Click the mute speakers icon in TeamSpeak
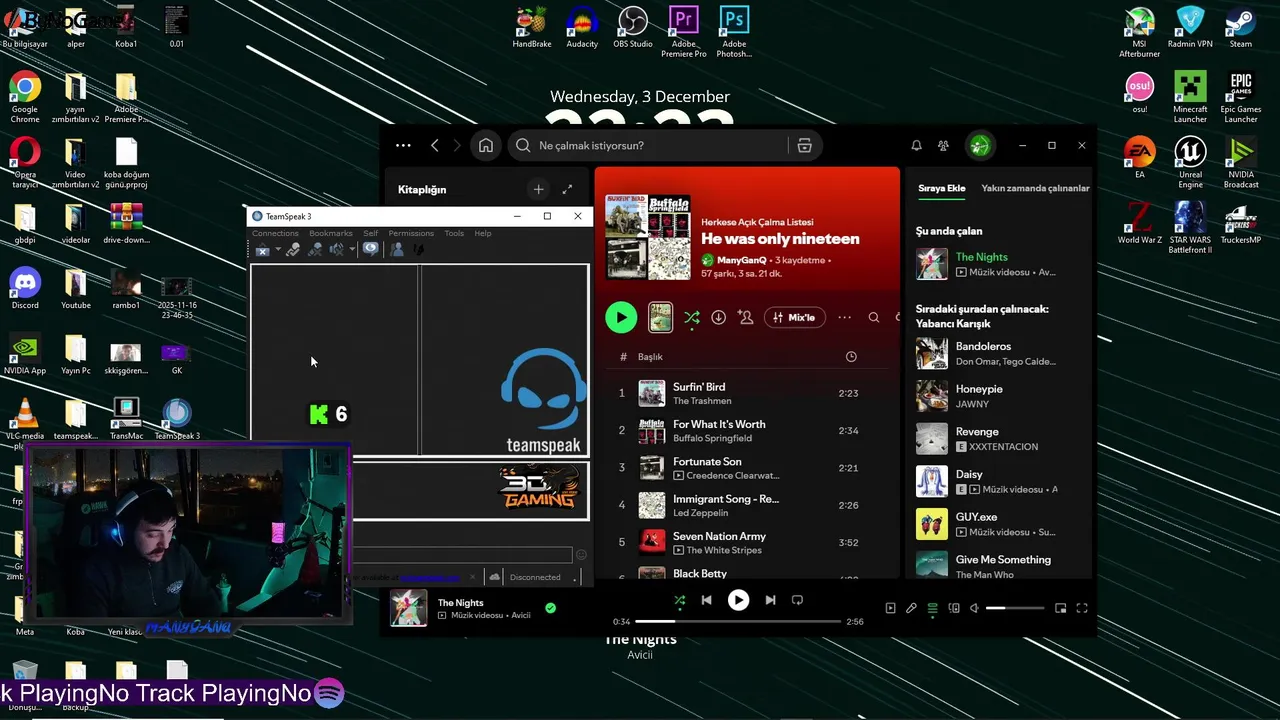 337,250
